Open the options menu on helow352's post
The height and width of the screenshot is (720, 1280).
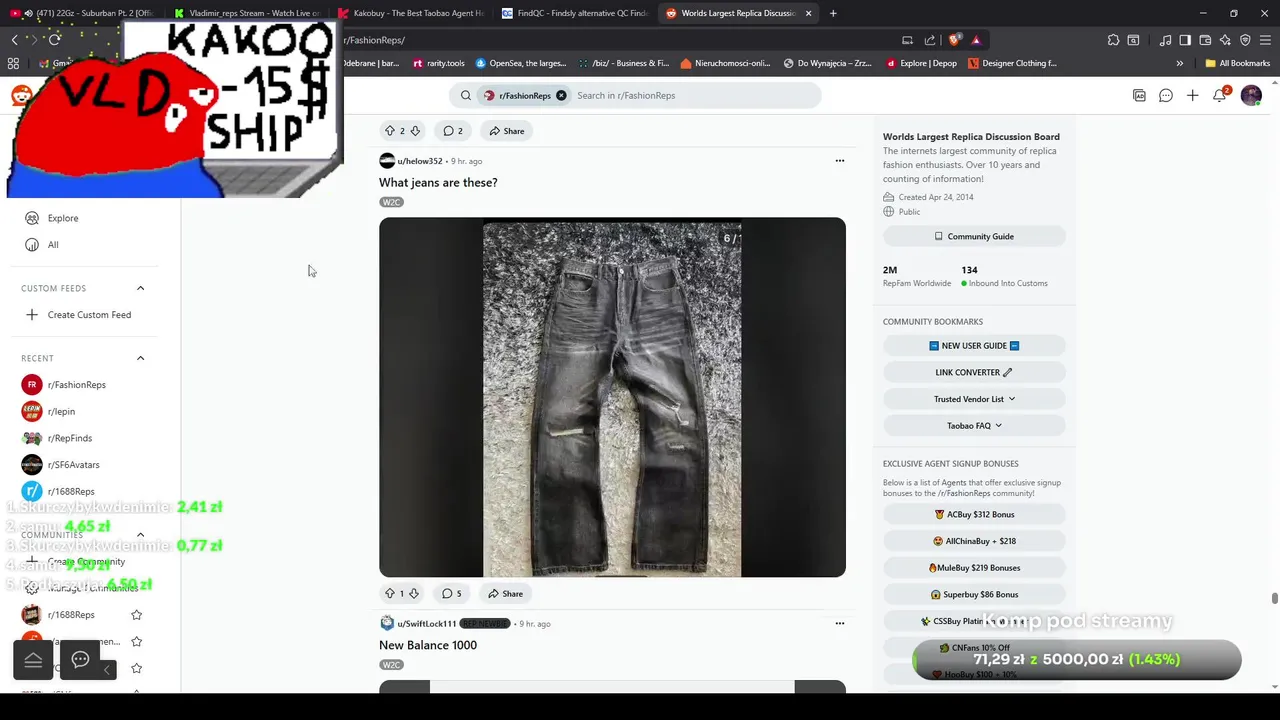point(840,160)
